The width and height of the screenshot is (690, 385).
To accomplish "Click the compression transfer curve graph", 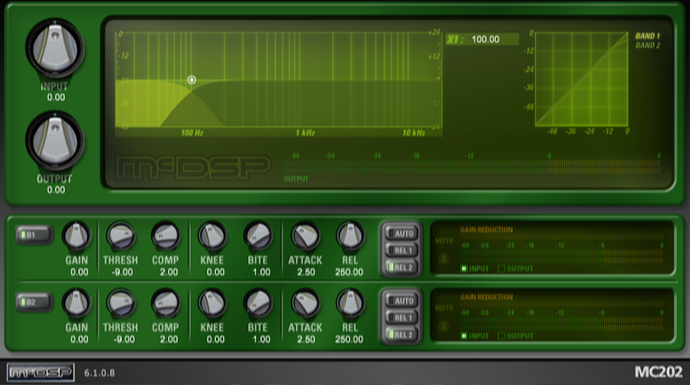I will pyautogui.click(x=581, y=79).
